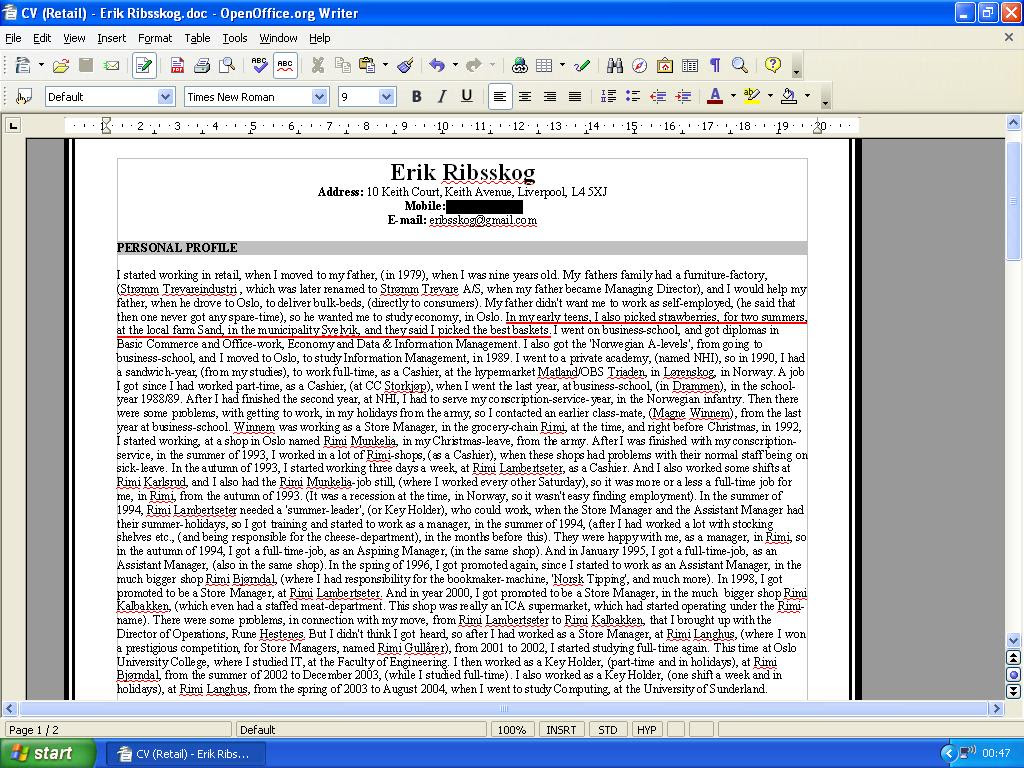Viewport: 1024px width, 768px height.
Task: Click the Redo arrow
Action: pos(474,65)
